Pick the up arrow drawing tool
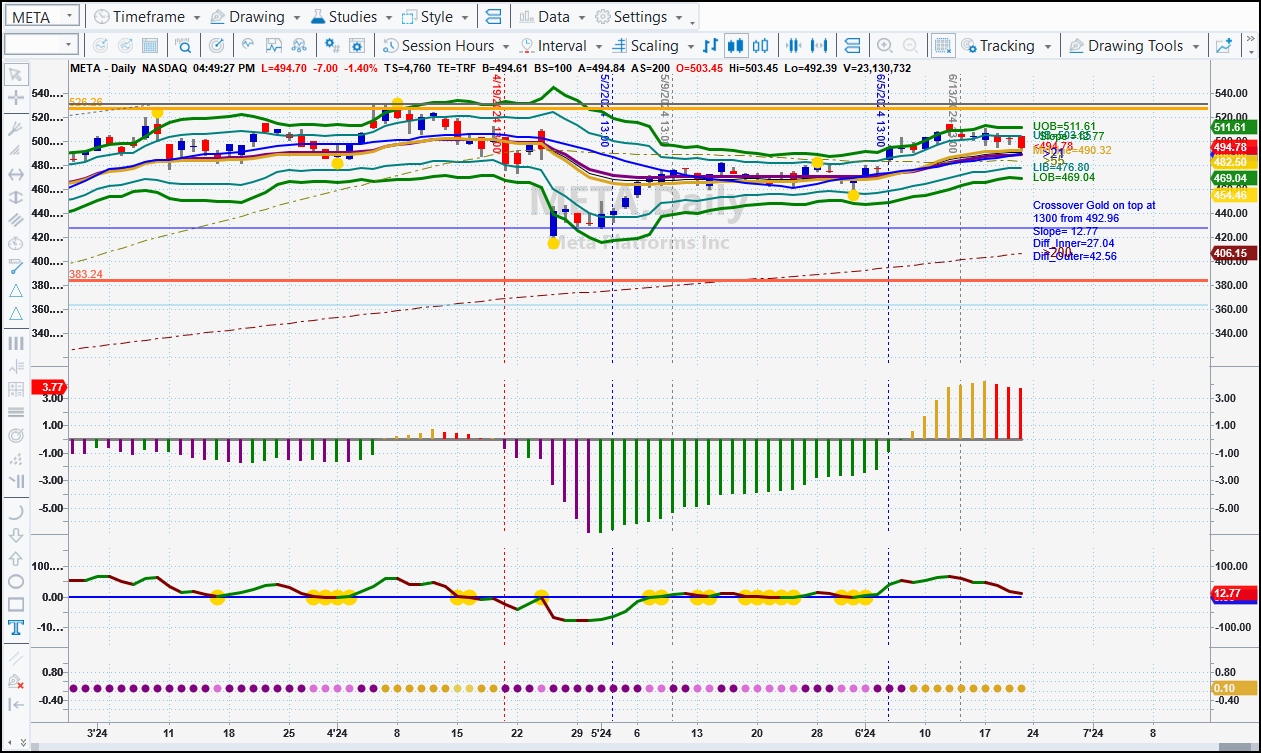Screen dimensions: 1261x753 pos(16,558)
